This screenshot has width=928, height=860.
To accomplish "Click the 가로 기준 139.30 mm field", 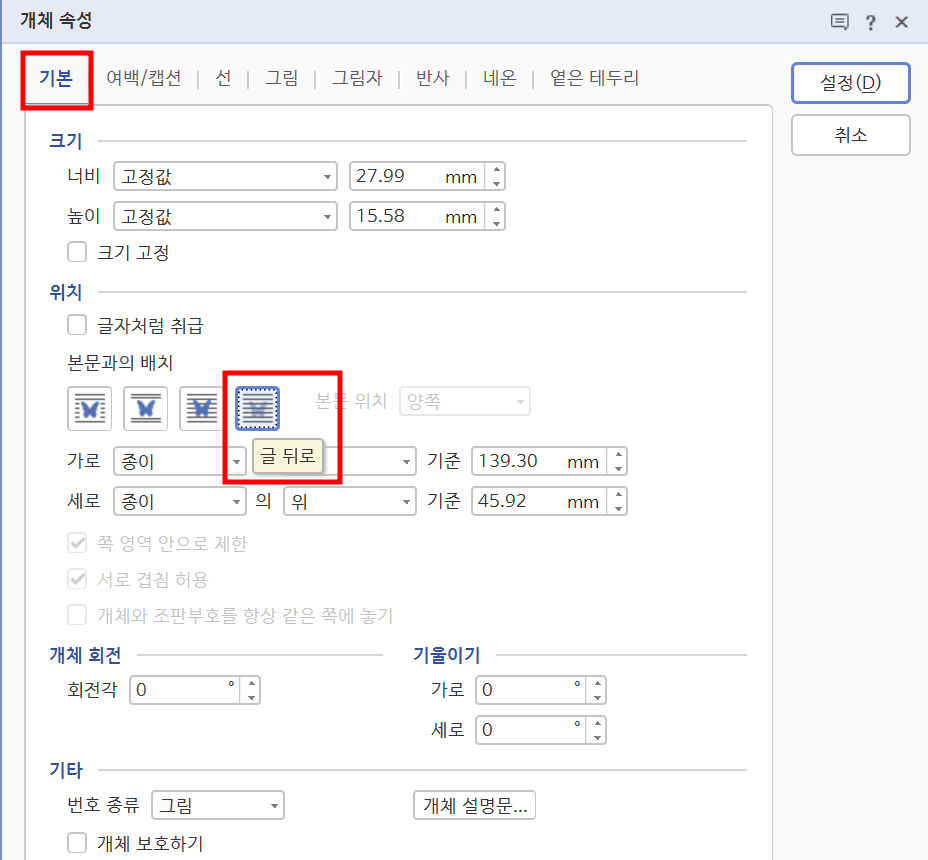I will 539,461.
